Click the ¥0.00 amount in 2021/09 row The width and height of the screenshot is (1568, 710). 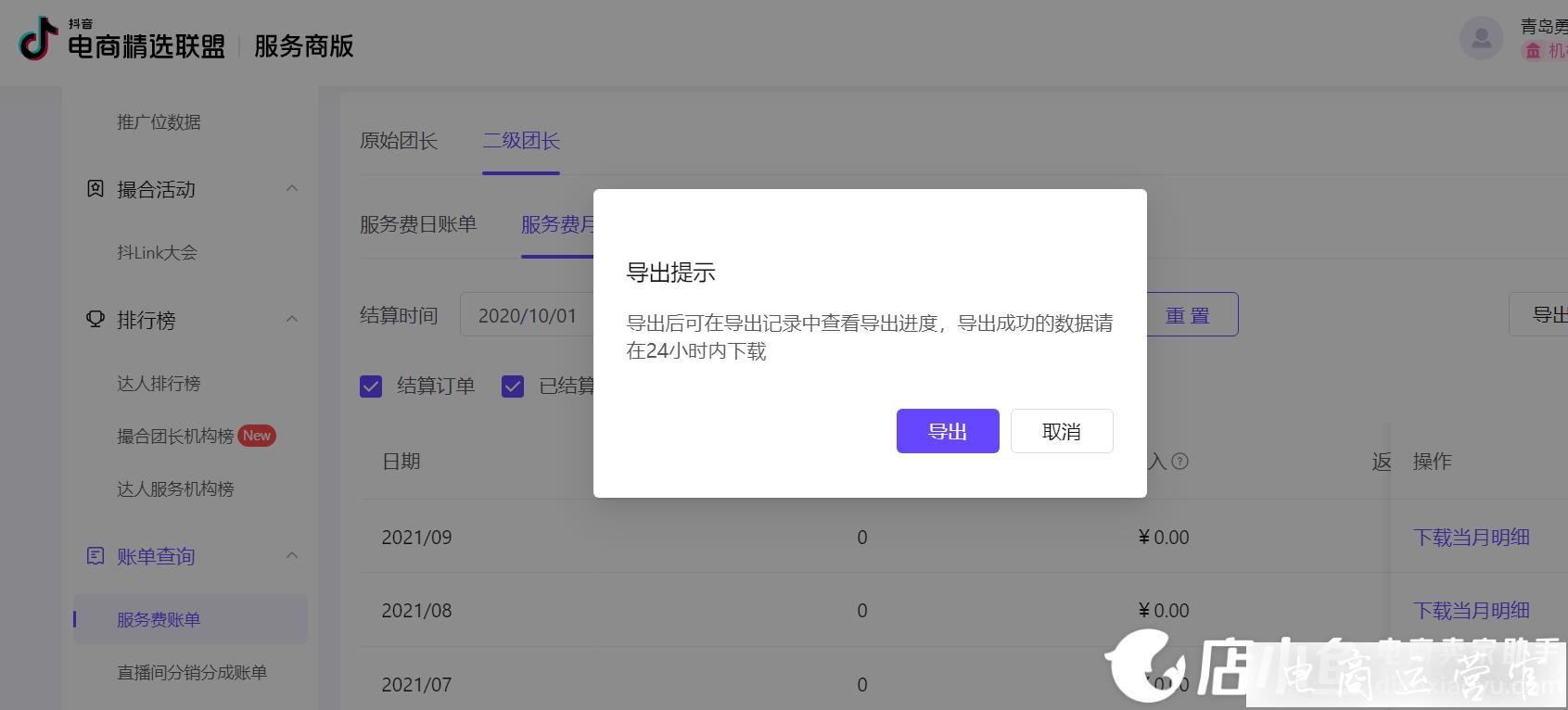1164,538
